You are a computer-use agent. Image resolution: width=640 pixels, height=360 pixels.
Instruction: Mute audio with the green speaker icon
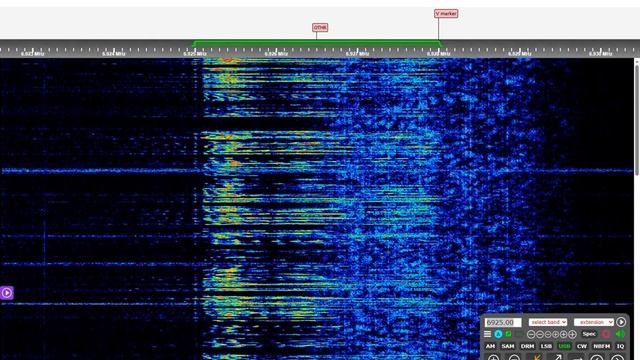point(620,334)
